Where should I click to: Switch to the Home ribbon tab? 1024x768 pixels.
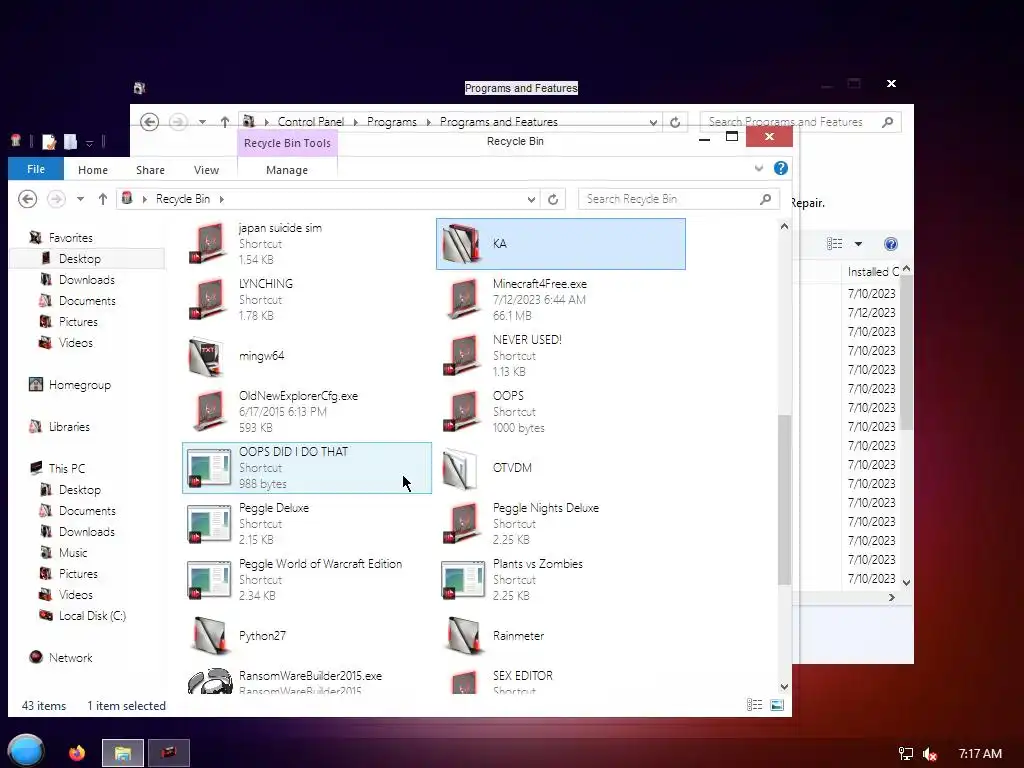pyautogui.click(x=93, y=170)
